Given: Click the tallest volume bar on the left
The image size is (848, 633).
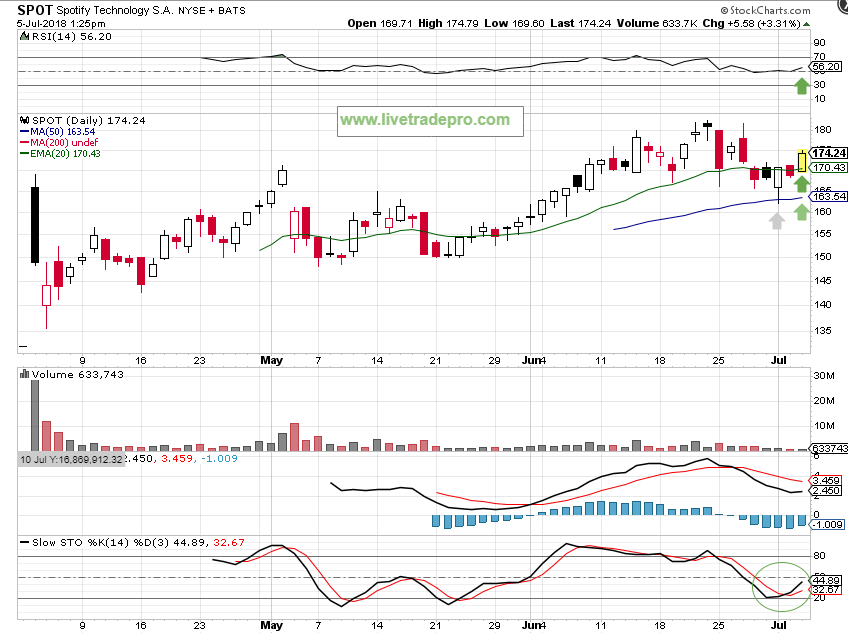Looking at the screenshot, I should pos(35,415).
